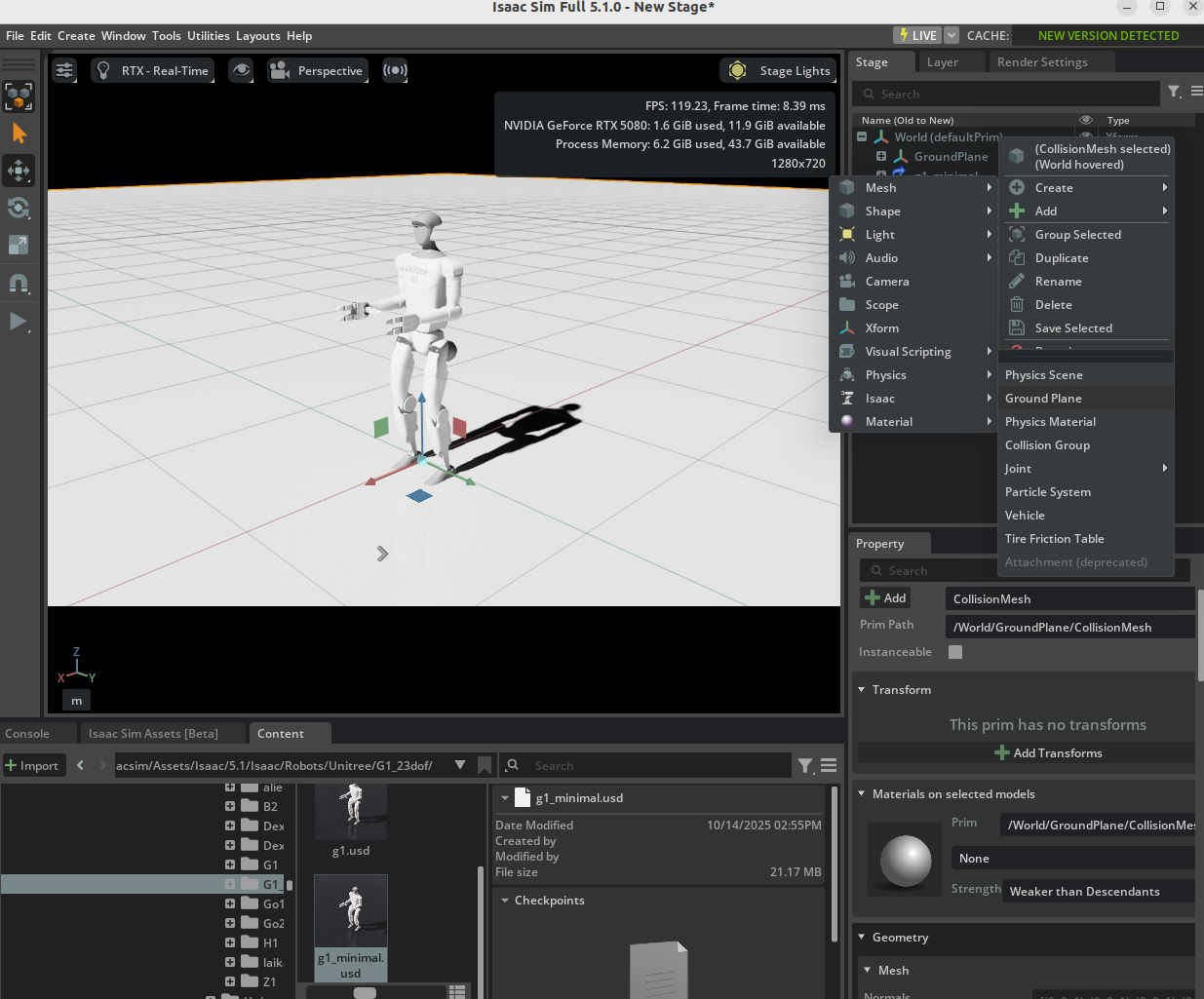Click the Content browser search field
The image size is (1204, 999).
tap(647, 766)
